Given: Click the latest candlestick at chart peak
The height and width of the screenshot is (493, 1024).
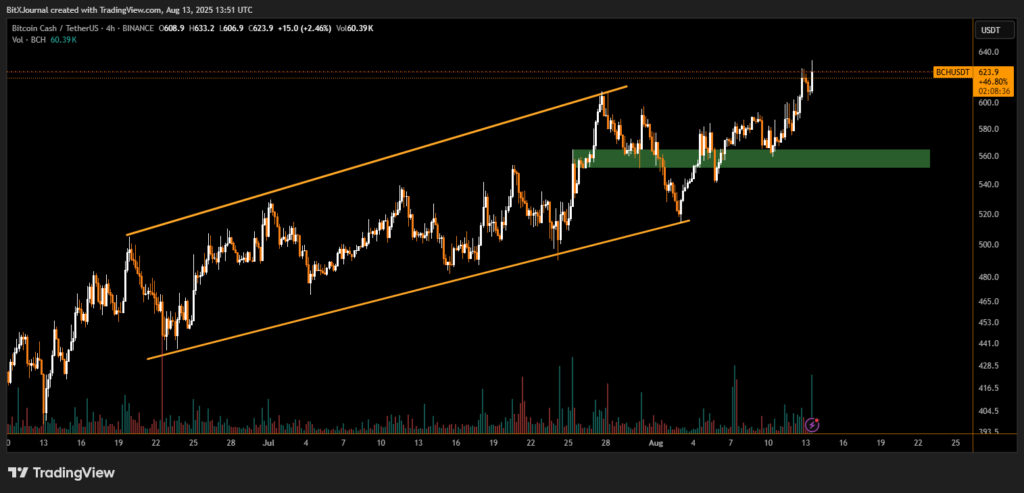Looking at the screenshot, I should 812,78.
